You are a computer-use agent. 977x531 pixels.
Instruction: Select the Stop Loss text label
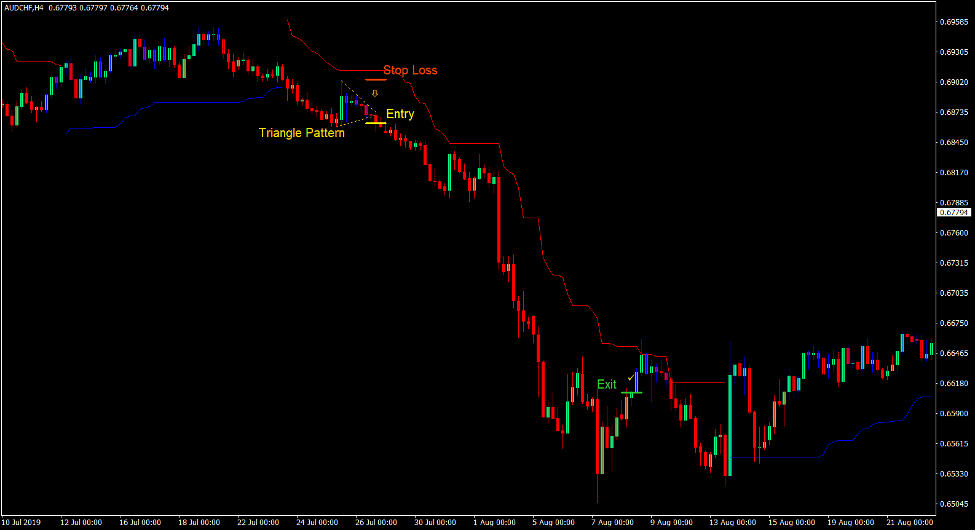tap(410, 70)
